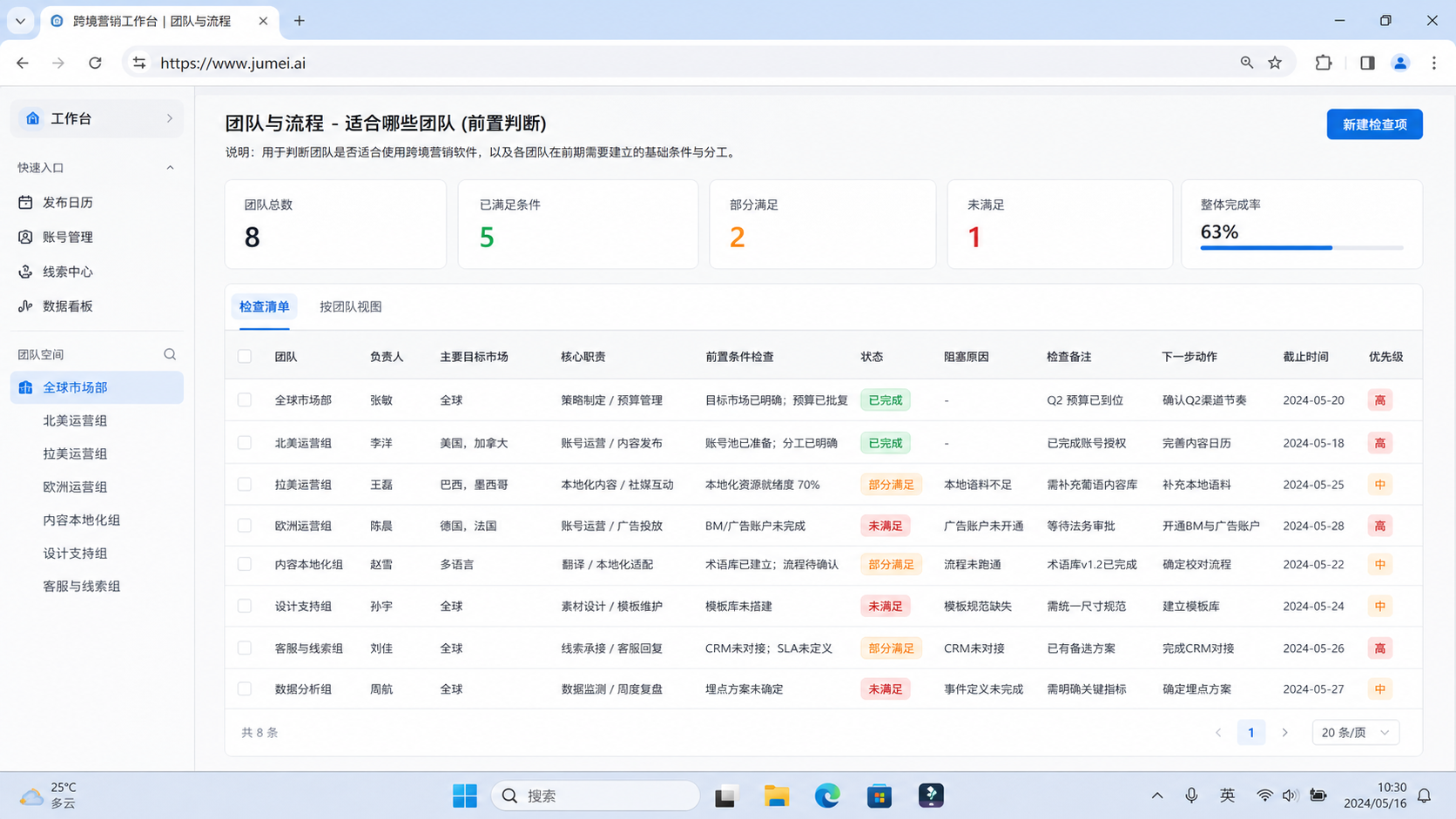
Task: Open the Task View taskbar icon
Action: point(725,796)
